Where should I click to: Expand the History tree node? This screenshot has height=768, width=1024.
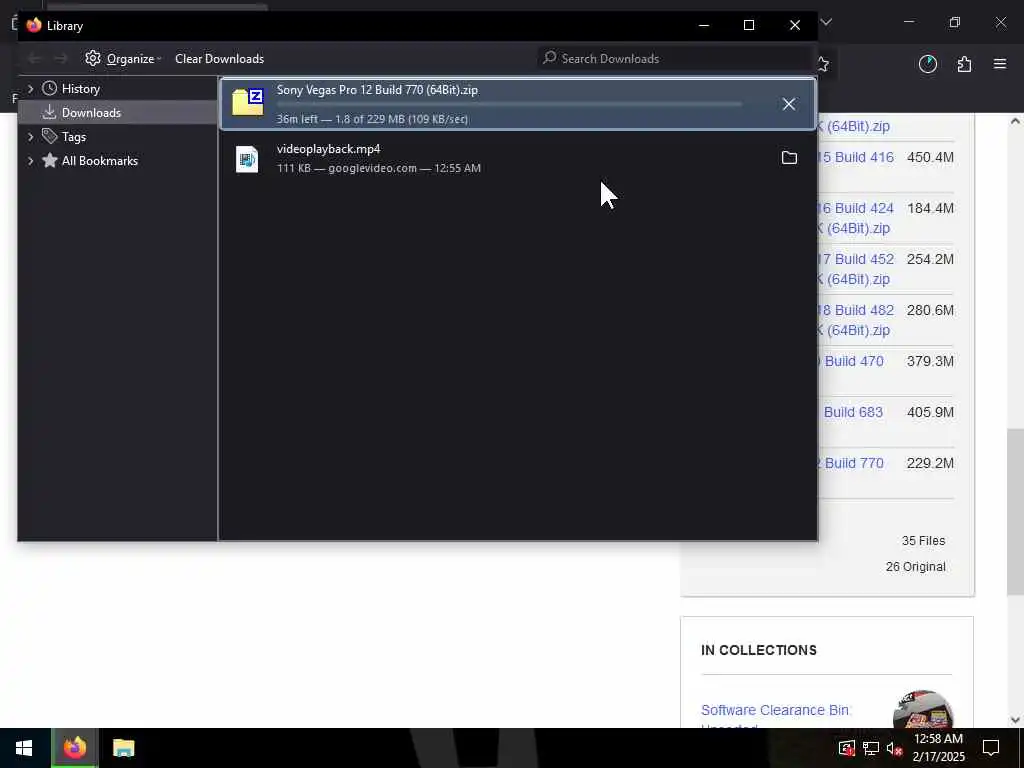[30, 89]
